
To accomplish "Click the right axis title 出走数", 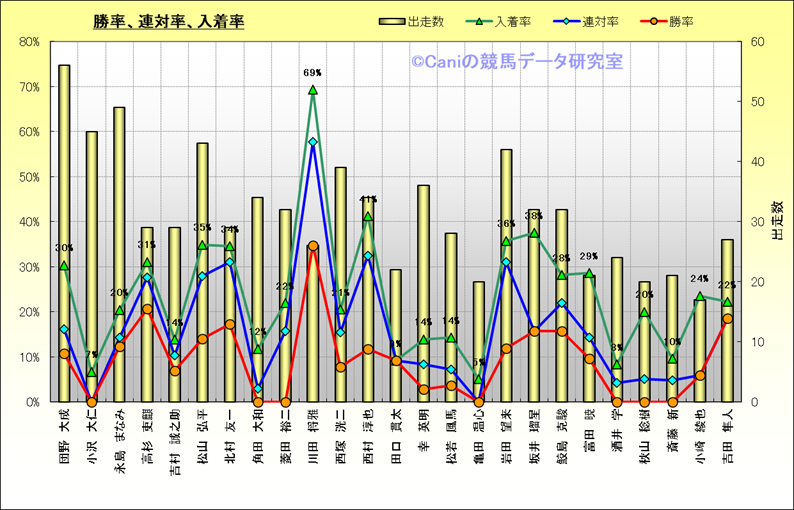I will point(776,220).
